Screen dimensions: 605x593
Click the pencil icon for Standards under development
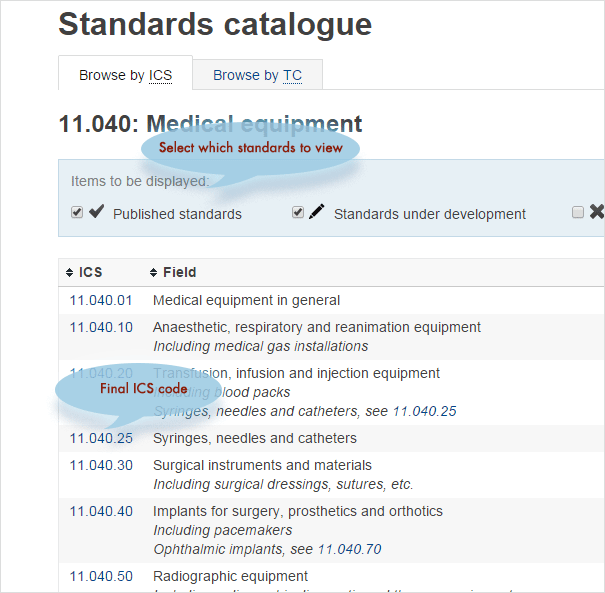click(x=317, y=212)
